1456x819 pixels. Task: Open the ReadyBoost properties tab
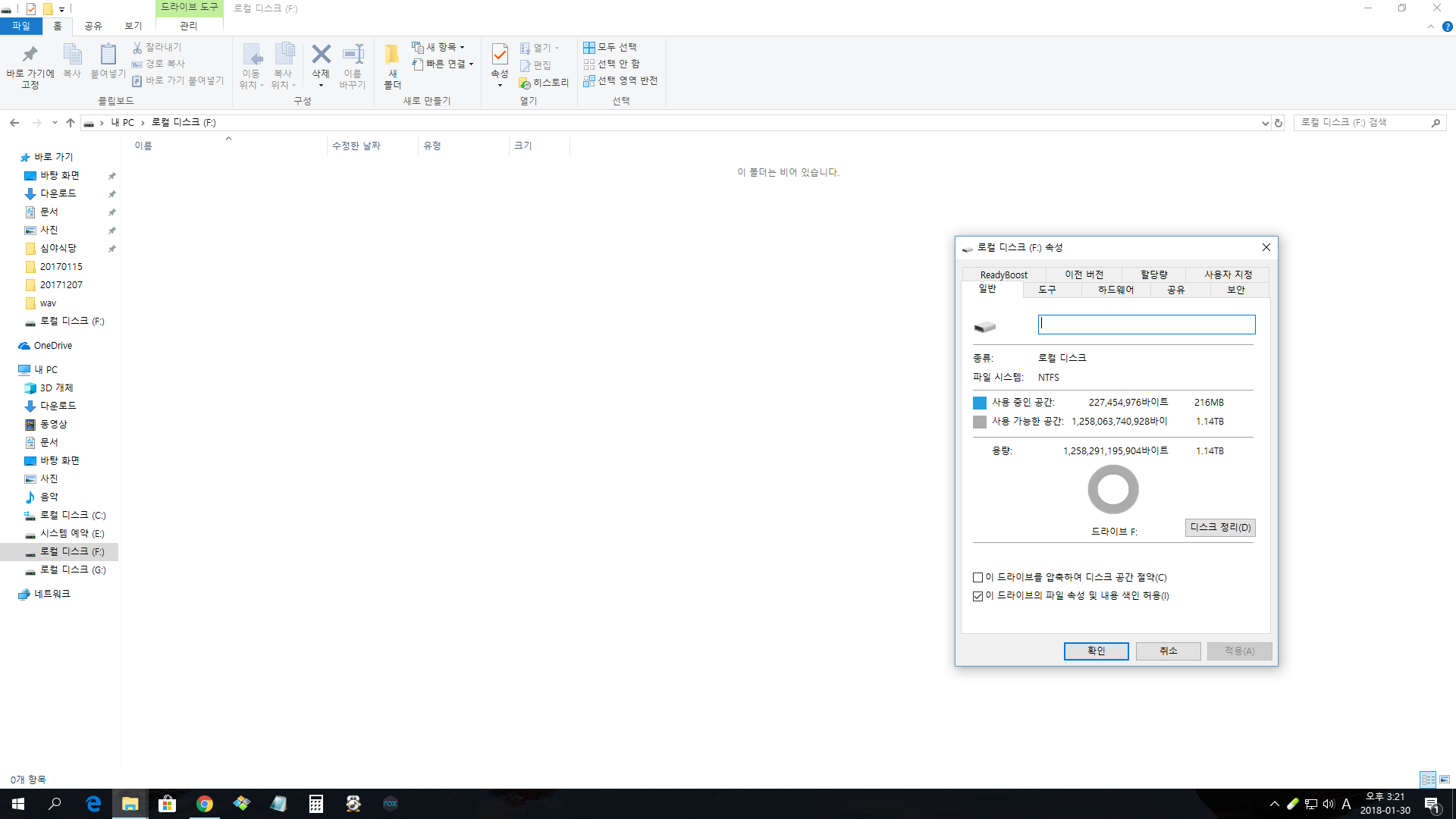(1004, 275)
